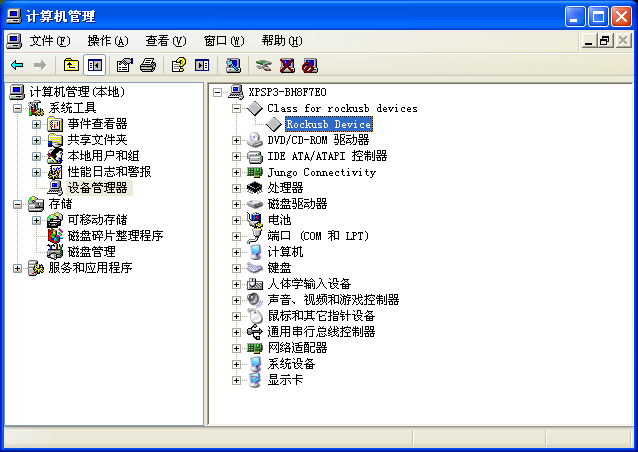
Task: Expand the 网络适配器 category
Action: click(236, 348)
